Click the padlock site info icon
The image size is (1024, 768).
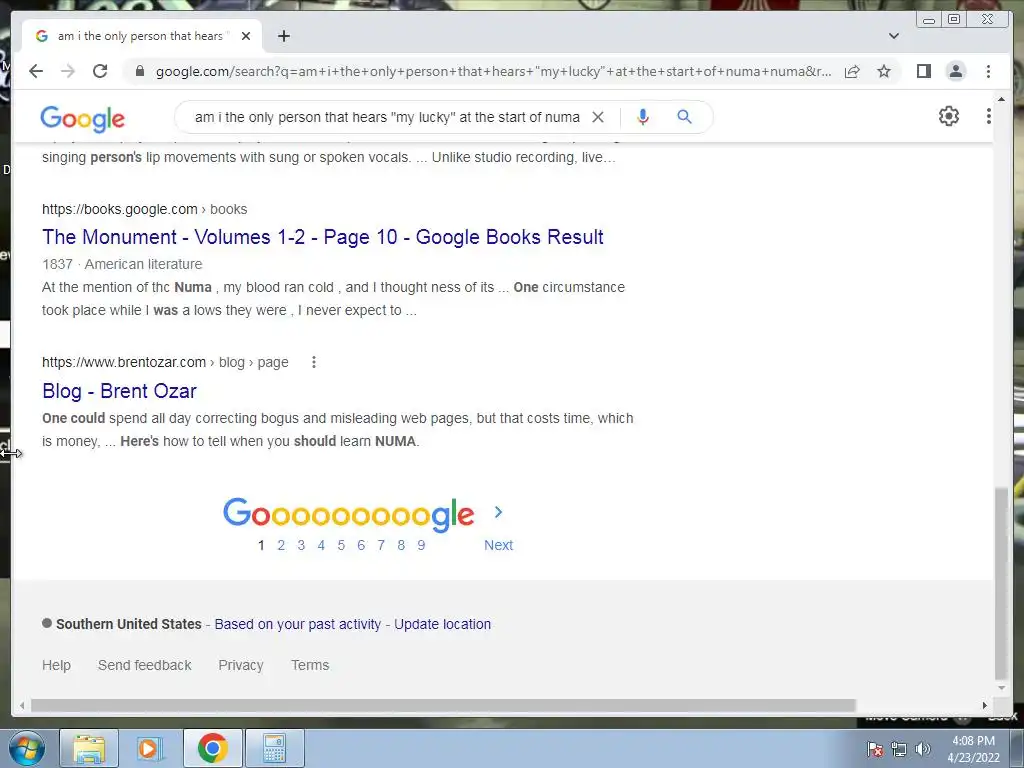coord(140,71)
